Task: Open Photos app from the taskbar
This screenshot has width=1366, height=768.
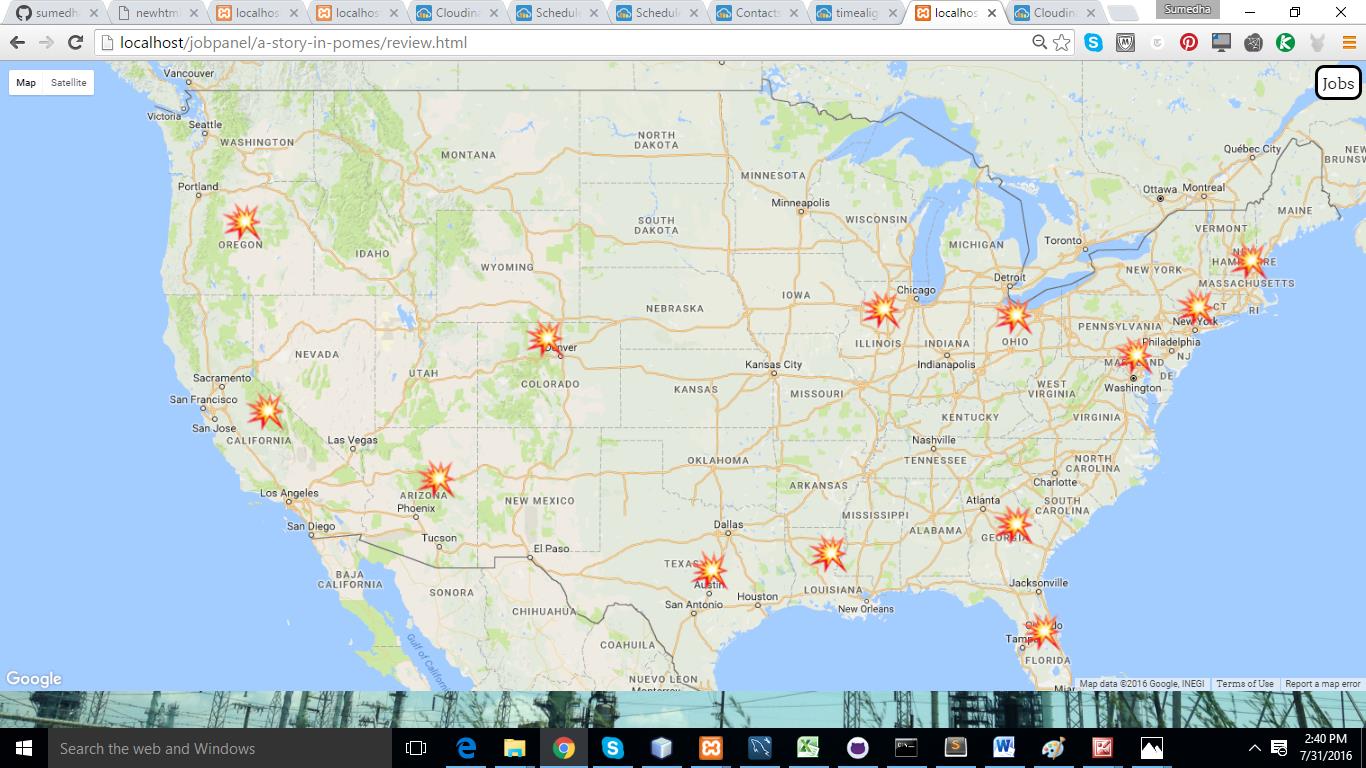Action: [1151, 748]
